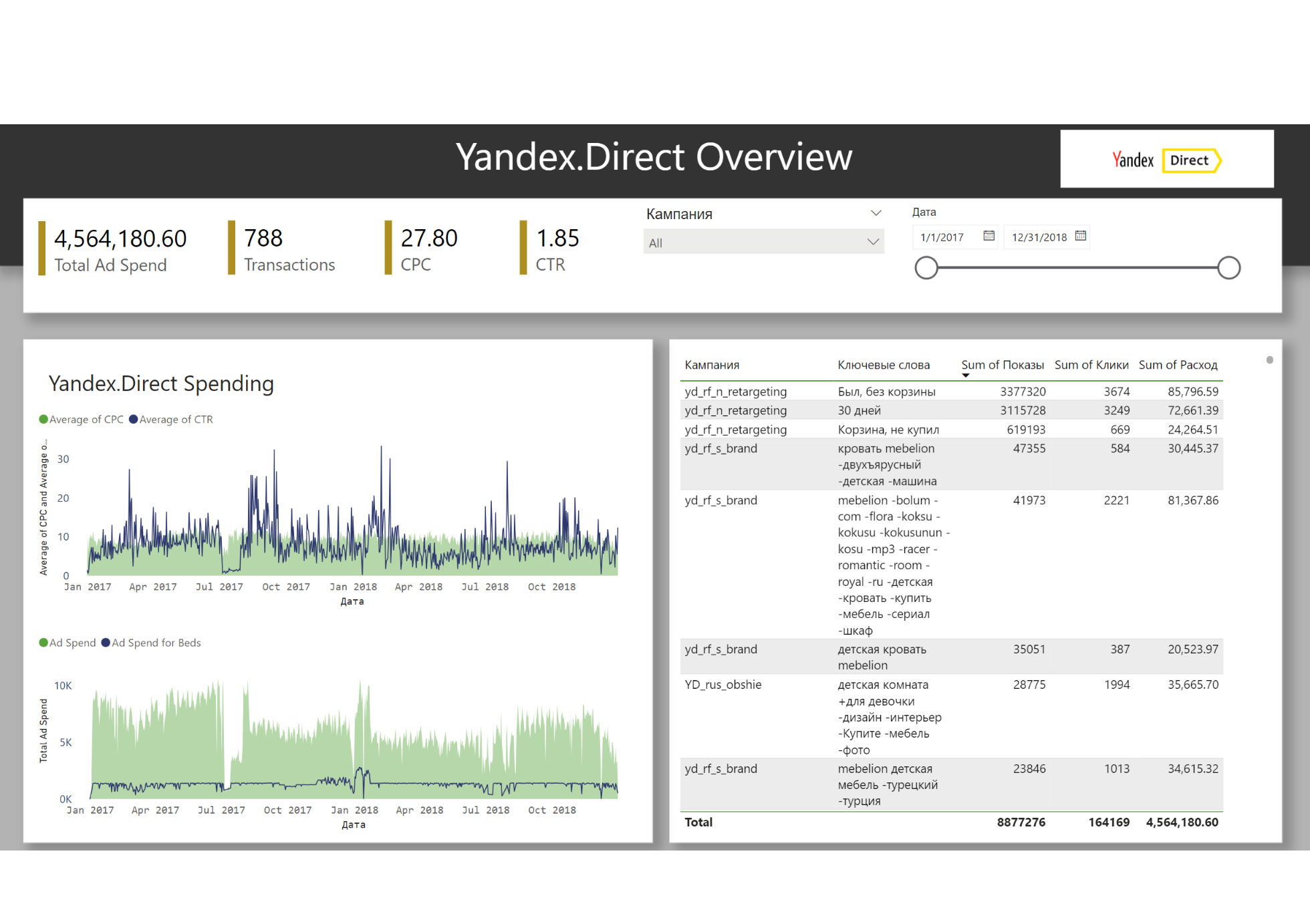Click the left date slider handle

click(926, 268)
